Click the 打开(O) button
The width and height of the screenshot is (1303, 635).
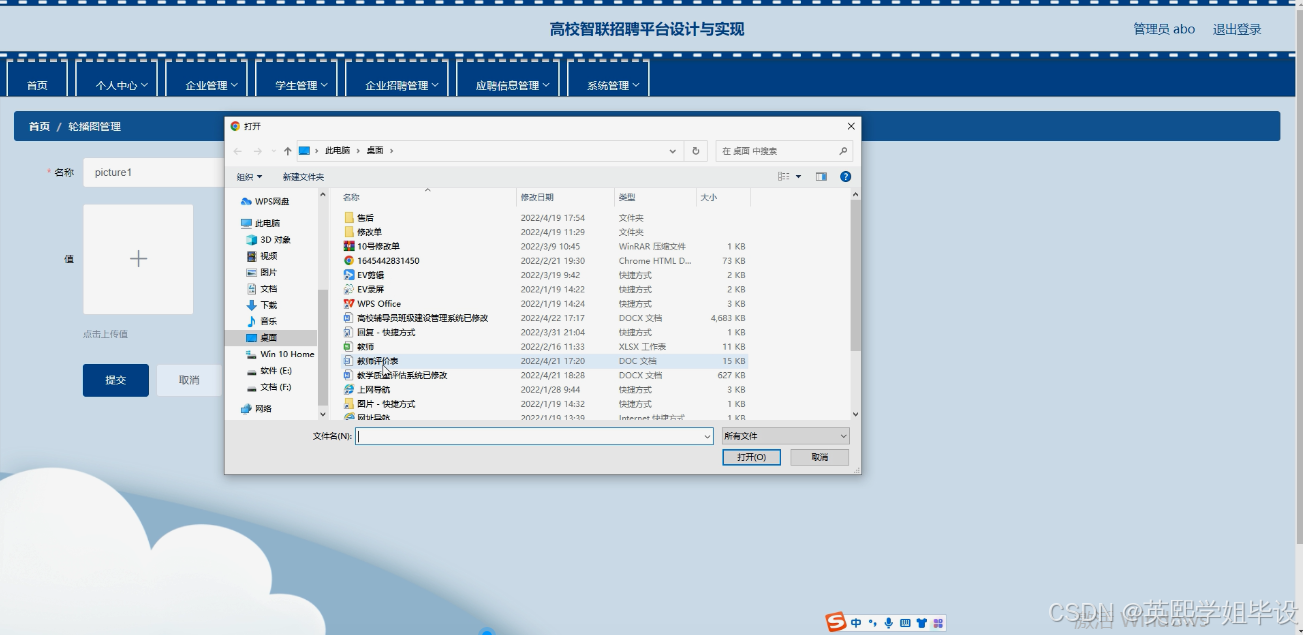752,457
